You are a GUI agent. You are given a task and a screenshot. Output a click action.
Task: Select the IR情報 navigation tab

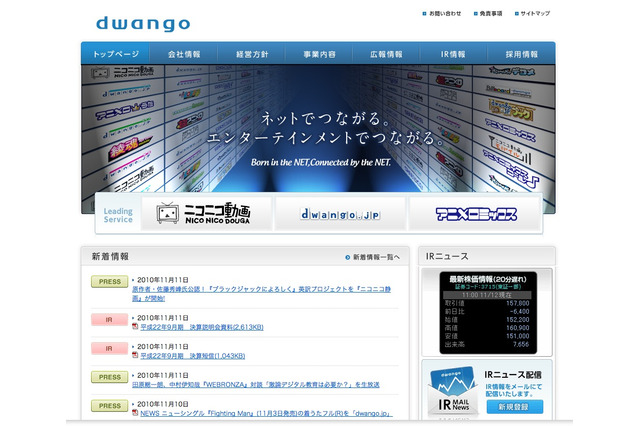(453, 54)
